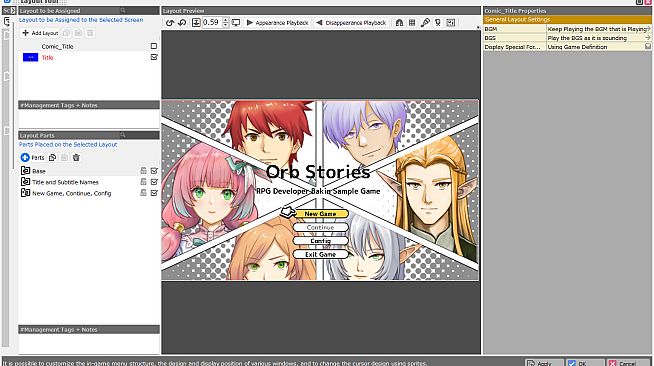Image resolution: width=654 pixels, height=366 pixels.
Task: Click the delete layout trash icon
Action: pos(90,33)
